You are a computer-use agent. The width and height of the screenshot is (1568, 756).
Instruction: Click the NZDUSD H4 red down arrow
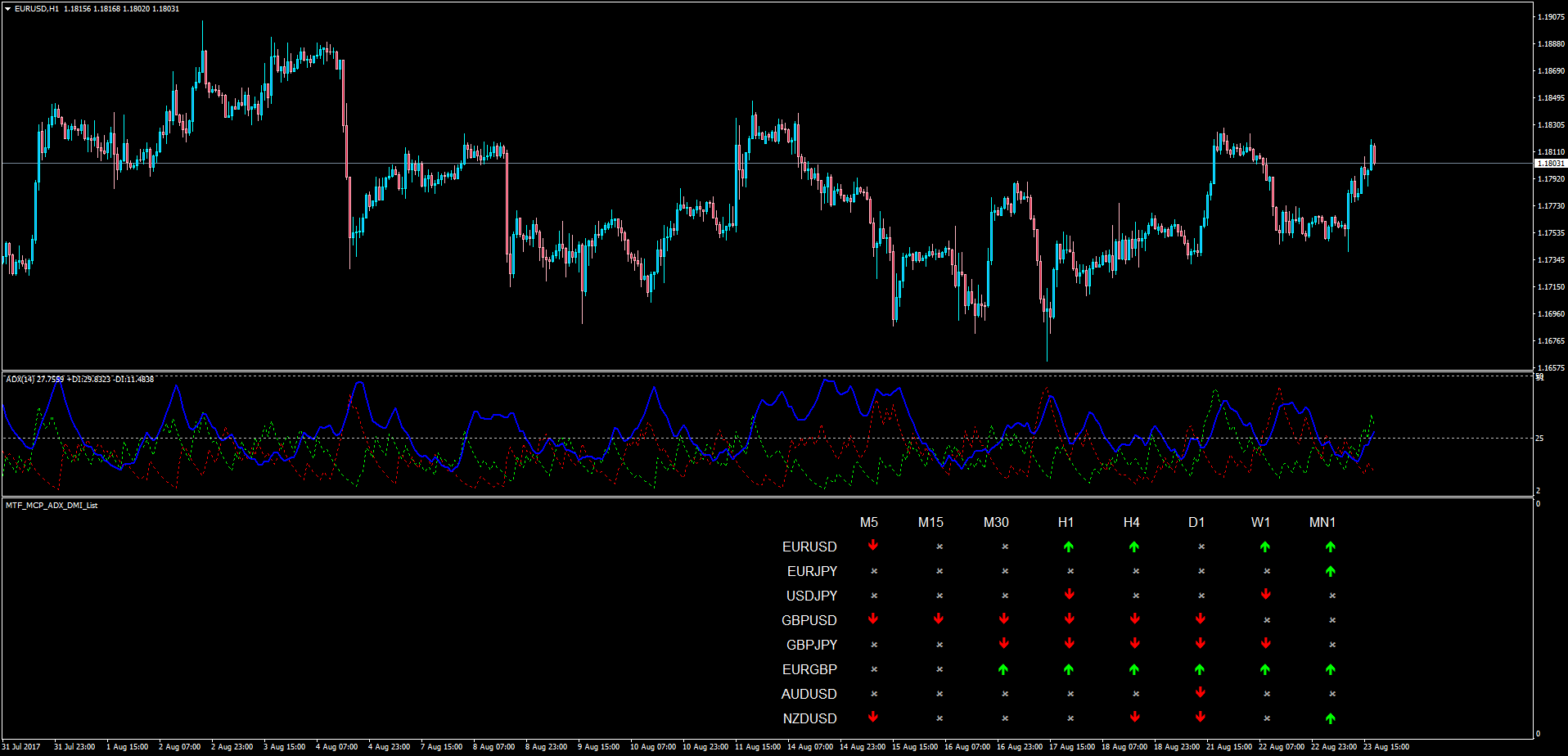click(1135, 718)
